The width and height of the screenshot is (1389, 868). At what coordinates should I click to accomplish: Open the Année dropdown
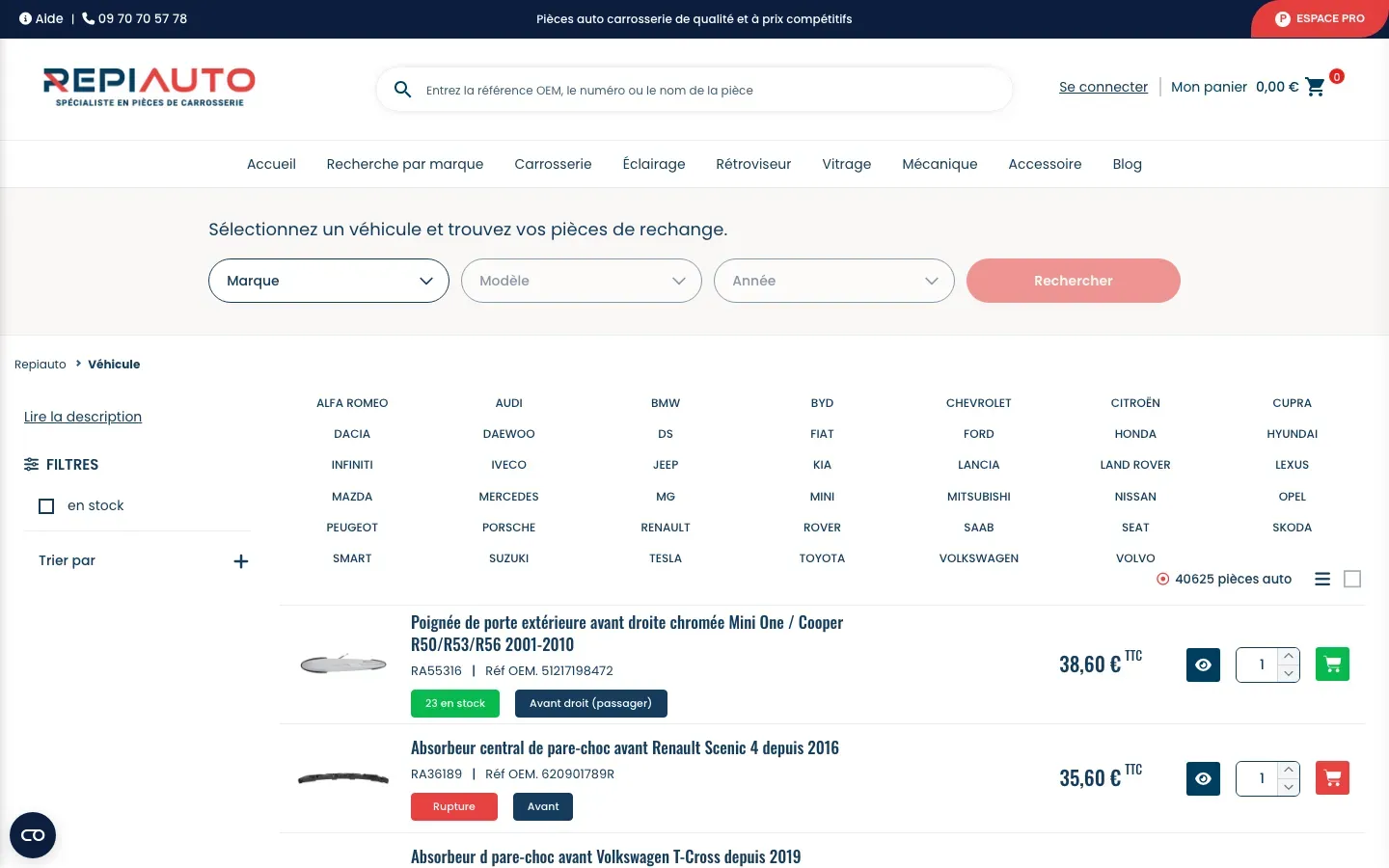[x=834, y=281]
